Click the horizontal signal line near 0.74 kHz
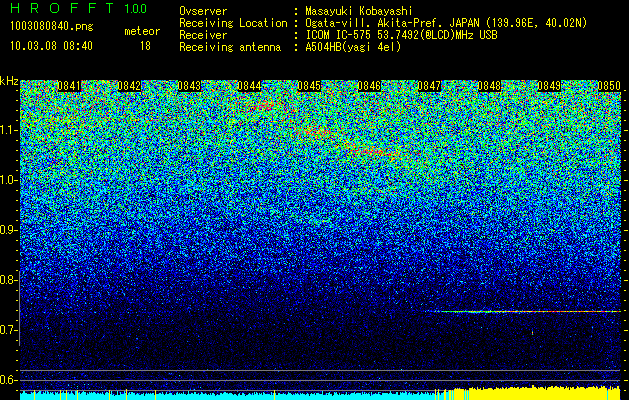This screenshot has height=400, width=629. point(523,311)
